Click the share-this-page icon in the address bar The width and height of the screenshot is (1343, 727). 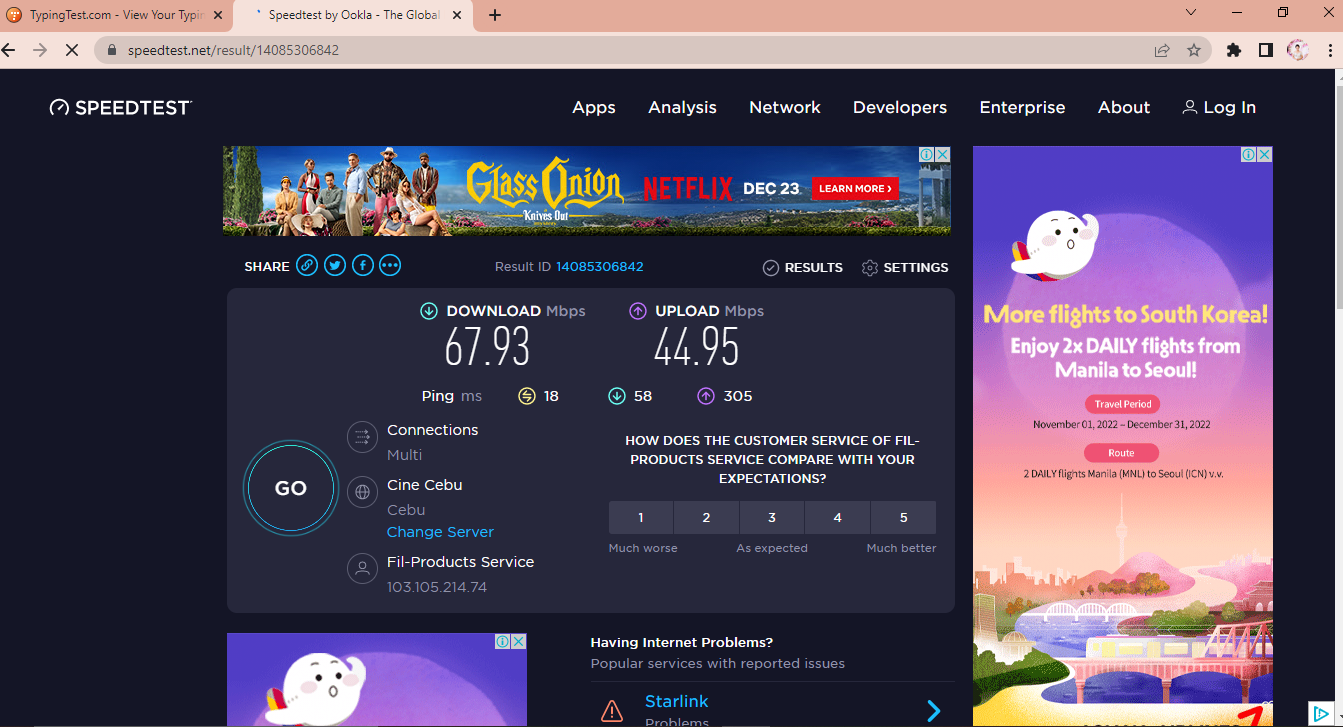tap(1162, 50)
